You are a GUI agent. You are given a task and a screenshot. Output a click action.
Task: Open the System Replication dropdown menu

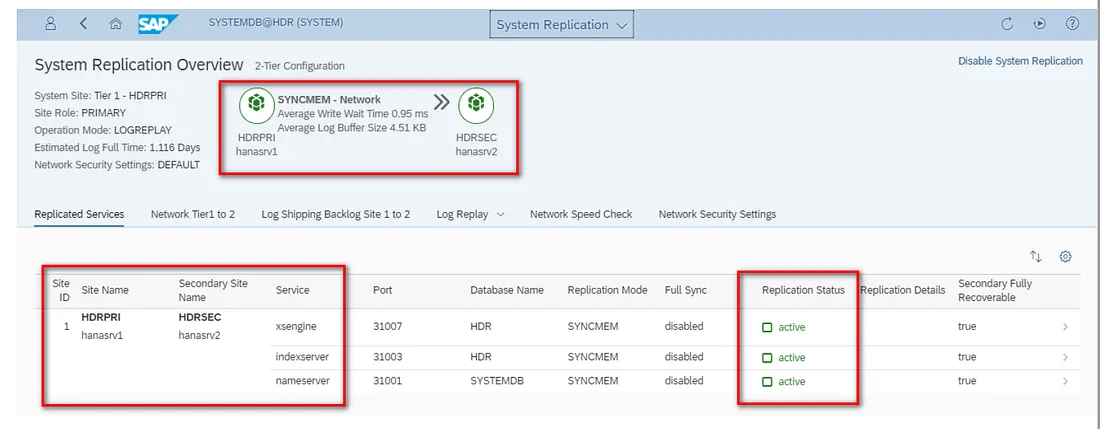pos(561,25)
